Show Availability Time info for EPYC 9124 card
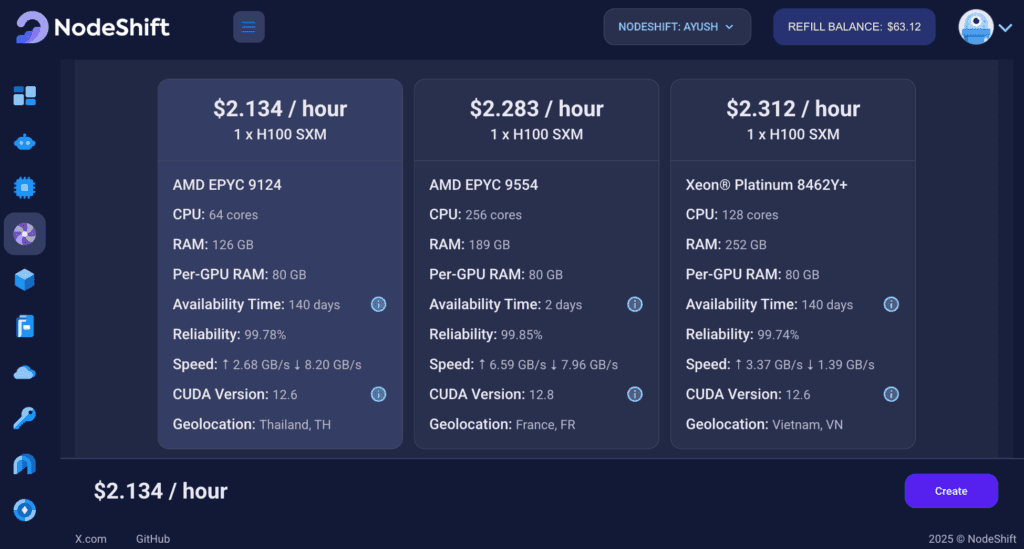The height and width of the screenshot is (549, 1024). point(379,304)
